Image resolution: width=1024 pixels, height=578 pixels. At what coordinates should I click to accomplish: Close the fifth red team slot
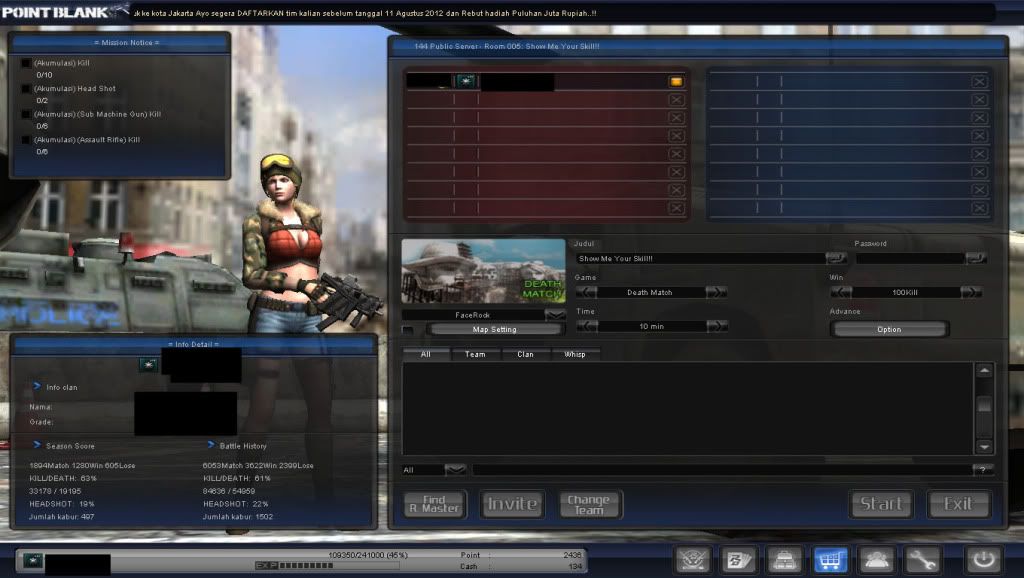676,154
